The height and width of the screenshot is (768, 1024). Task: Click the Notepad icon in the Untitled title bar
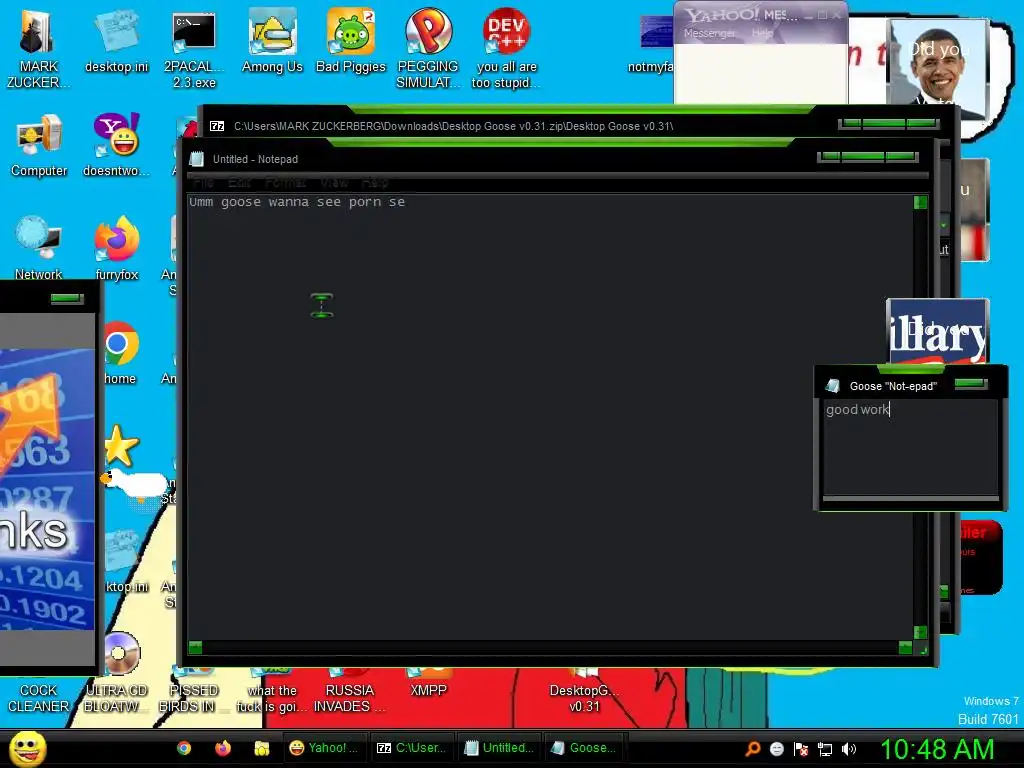click(x=197, y=159)
